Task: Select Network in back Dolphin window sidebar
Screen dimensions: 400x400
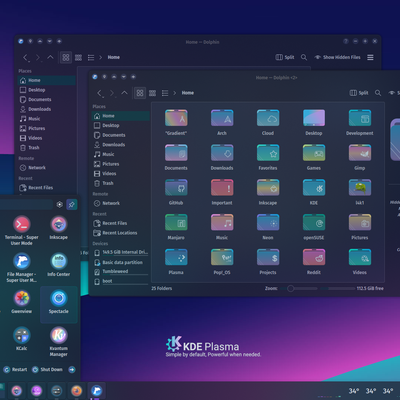Action: (47, 168)
